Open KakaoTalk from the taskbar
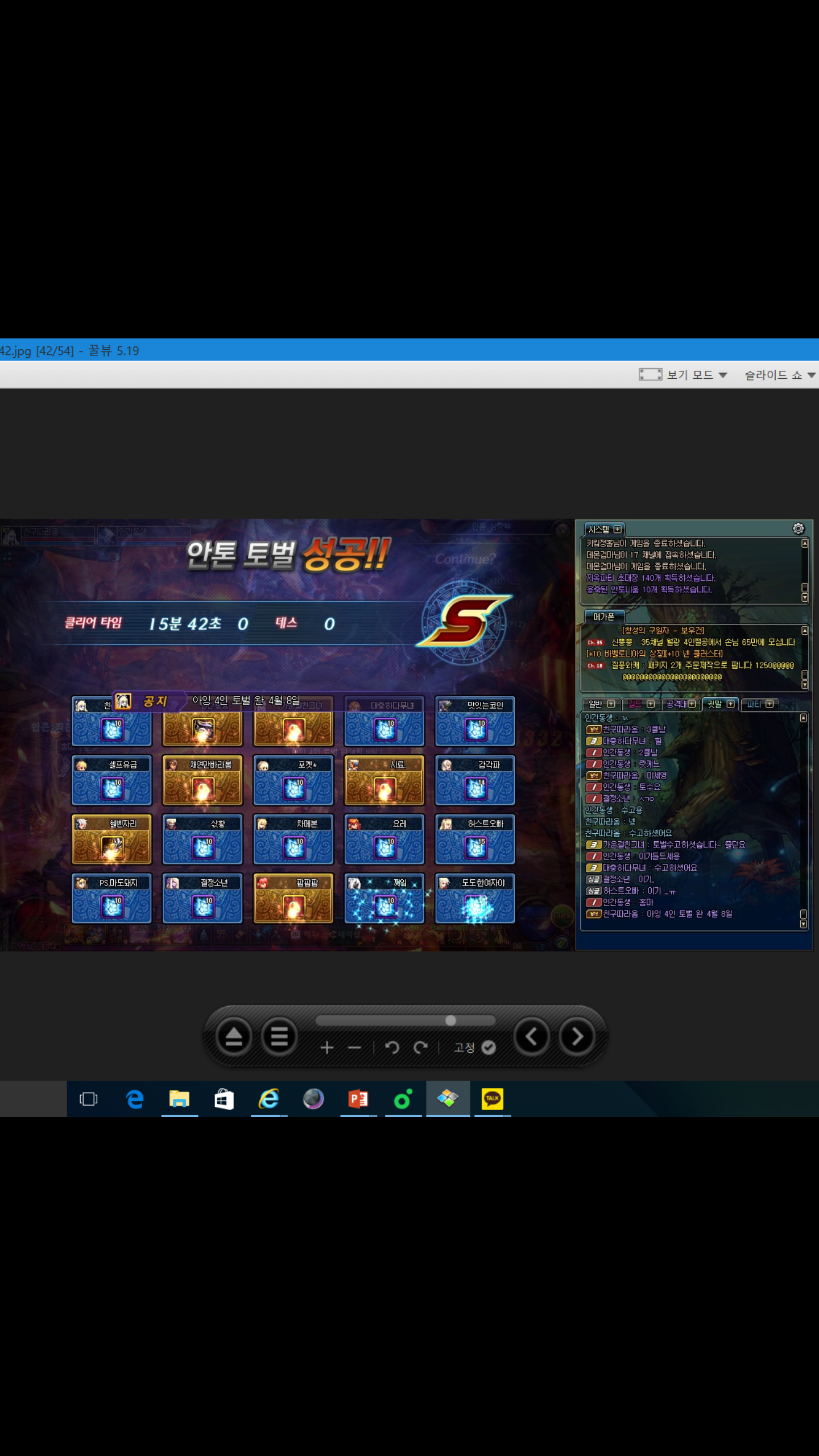The width and height of the screenshot is (819, 1456). [493, 1099]
